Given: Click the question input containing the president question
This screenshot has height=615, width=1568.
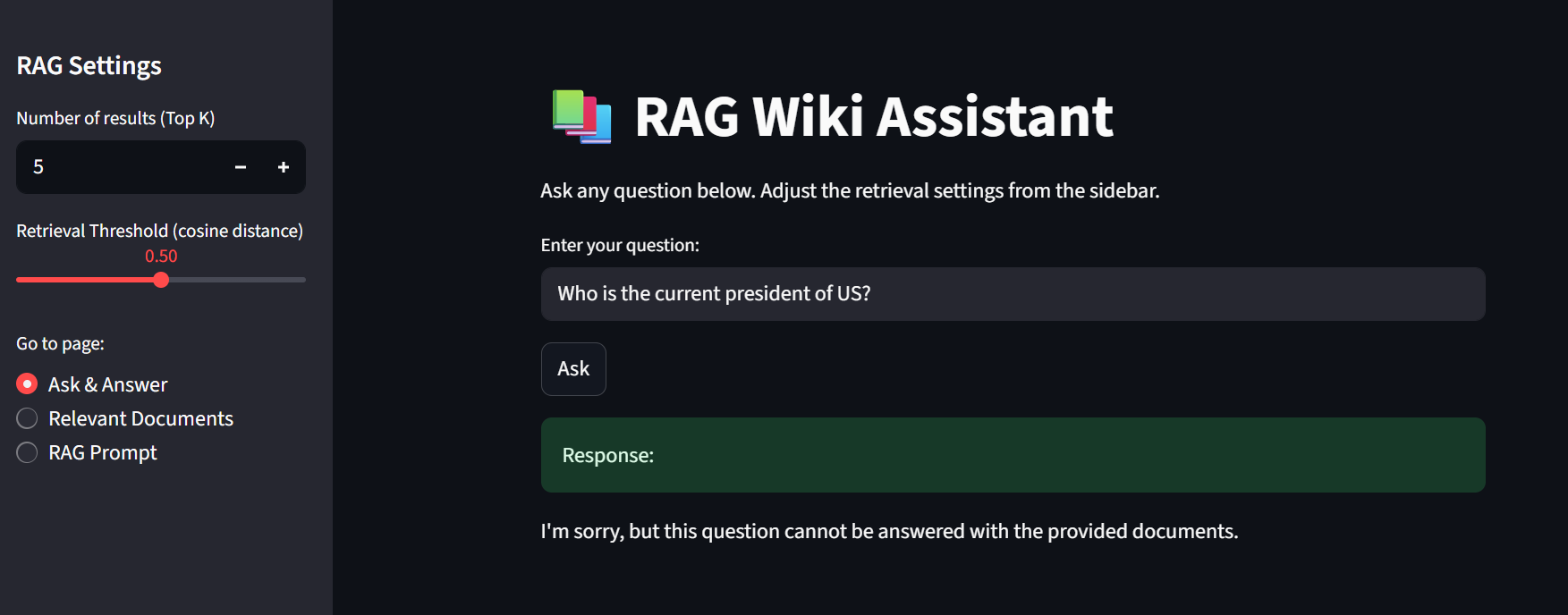Looking at the screenshot, I should point(1012,294).
